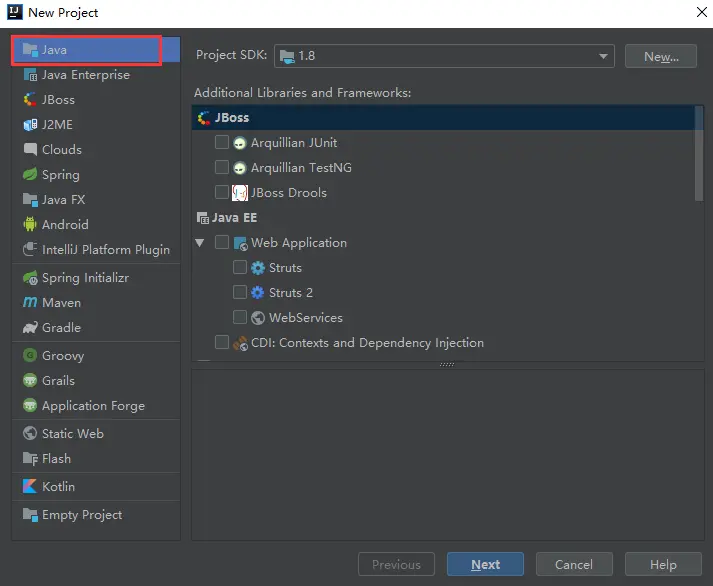Click the Spring Initializr icon
The image size is (713, 586).
[x=30, y=277]
